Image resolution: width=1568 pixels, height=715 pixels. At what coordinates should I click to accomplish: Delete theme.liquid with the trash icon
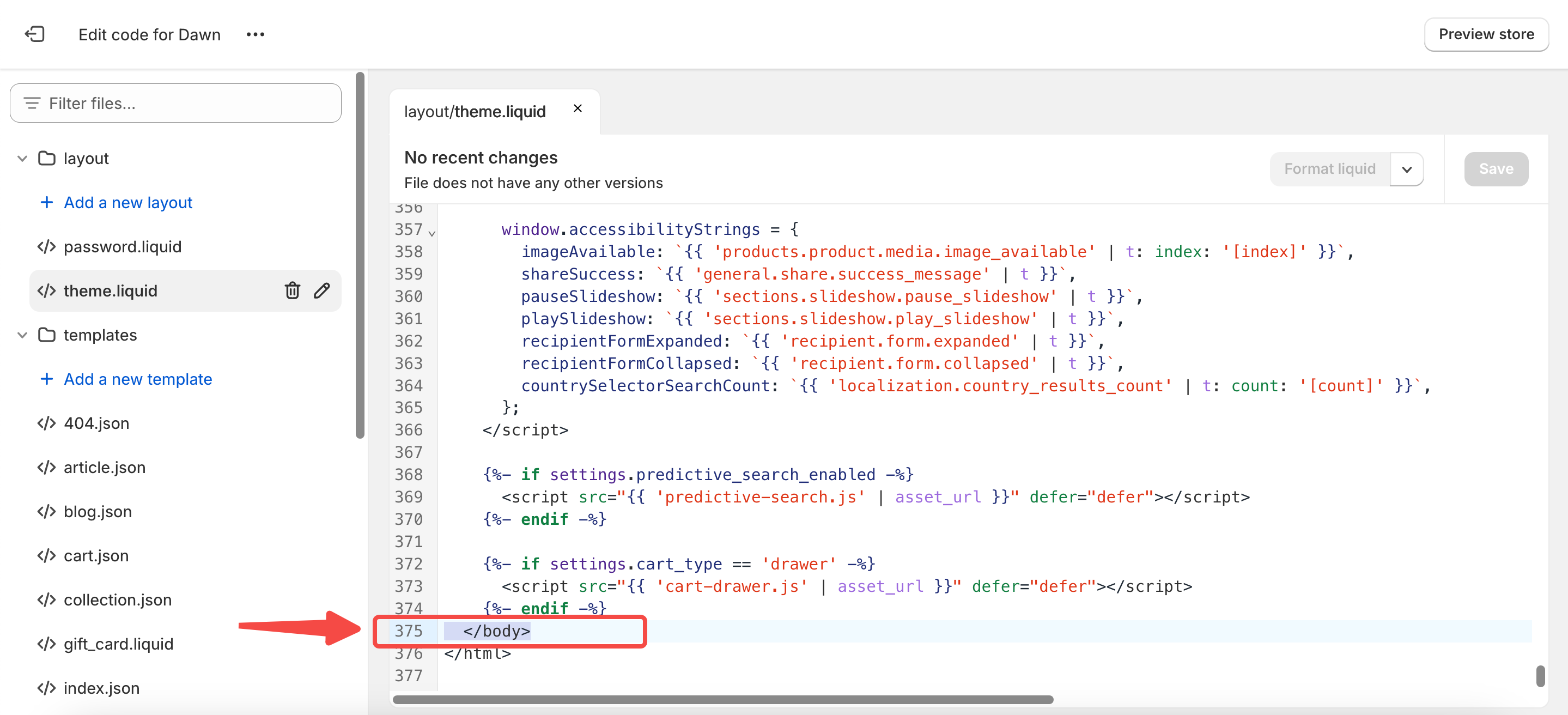coord(292,290)
